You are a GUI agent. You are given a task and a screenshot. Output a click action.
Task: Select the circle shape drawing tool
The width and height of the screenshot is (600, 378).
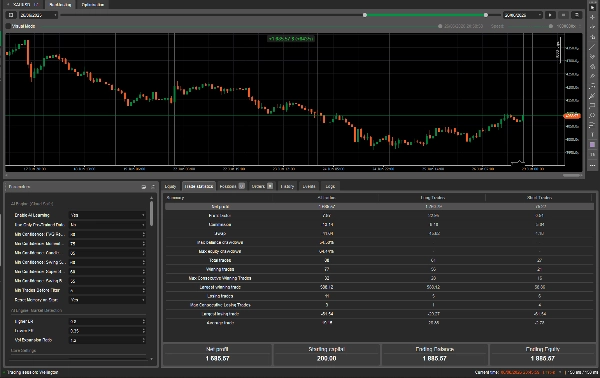(x=592, y=115)
